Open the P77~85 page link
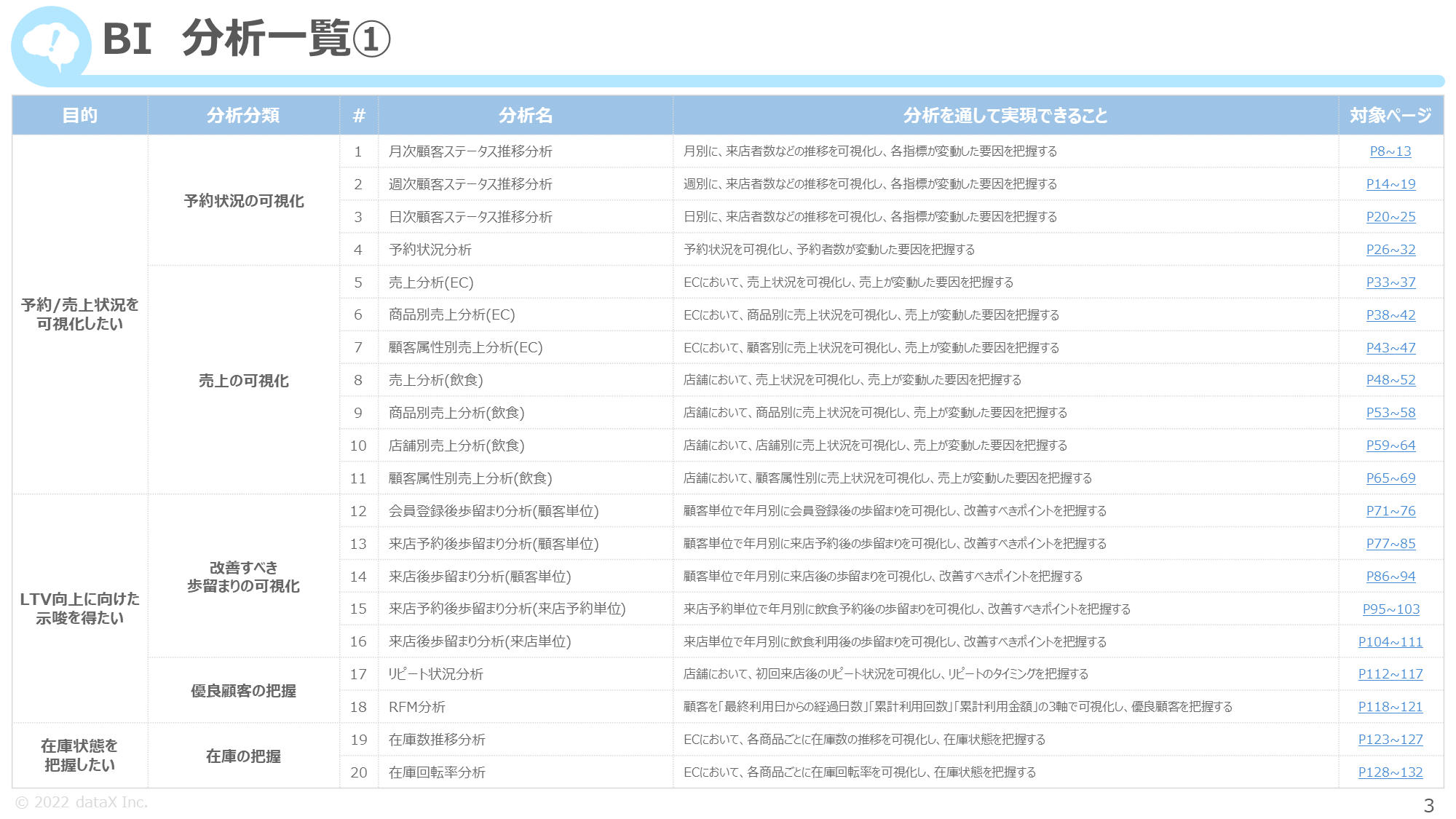The width and height of the screenshot is (1456, 819). point(1390,544)
